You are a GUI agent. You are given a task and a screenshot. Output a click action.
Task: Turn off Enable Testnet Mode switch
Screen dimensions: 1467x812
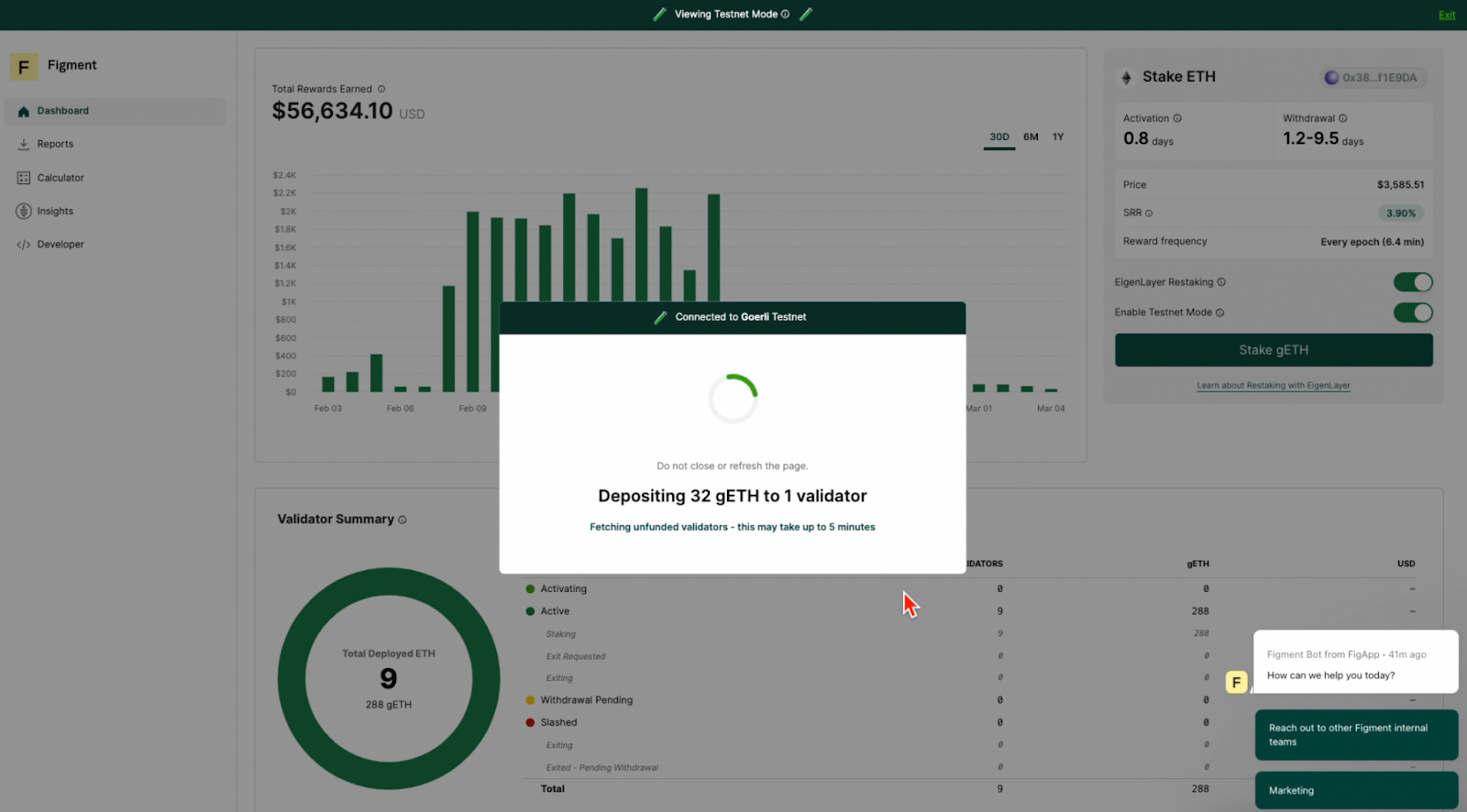tap(1412, 313)
